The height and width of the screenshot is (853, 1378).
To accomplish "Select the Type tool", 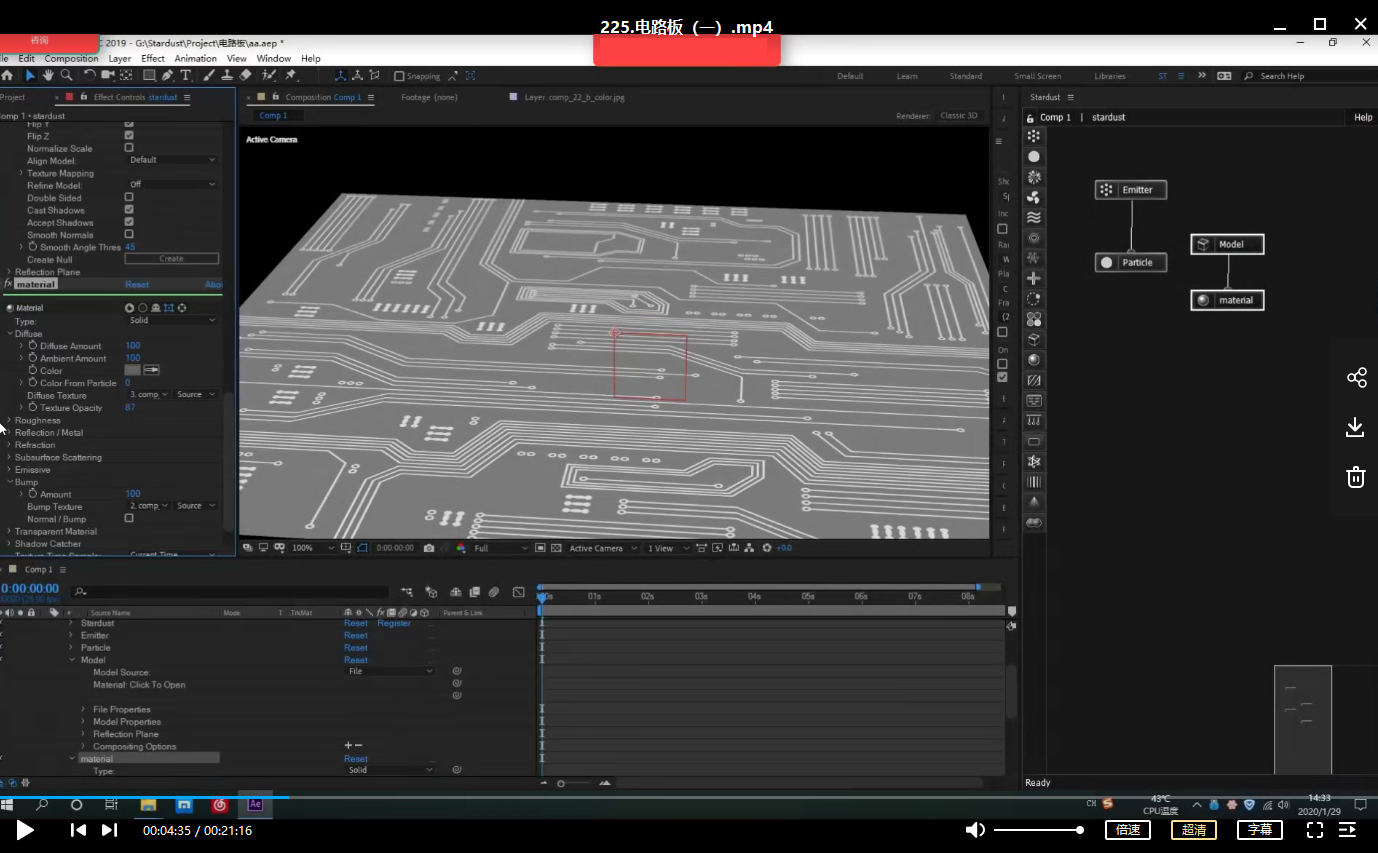I will click(186, 75).
